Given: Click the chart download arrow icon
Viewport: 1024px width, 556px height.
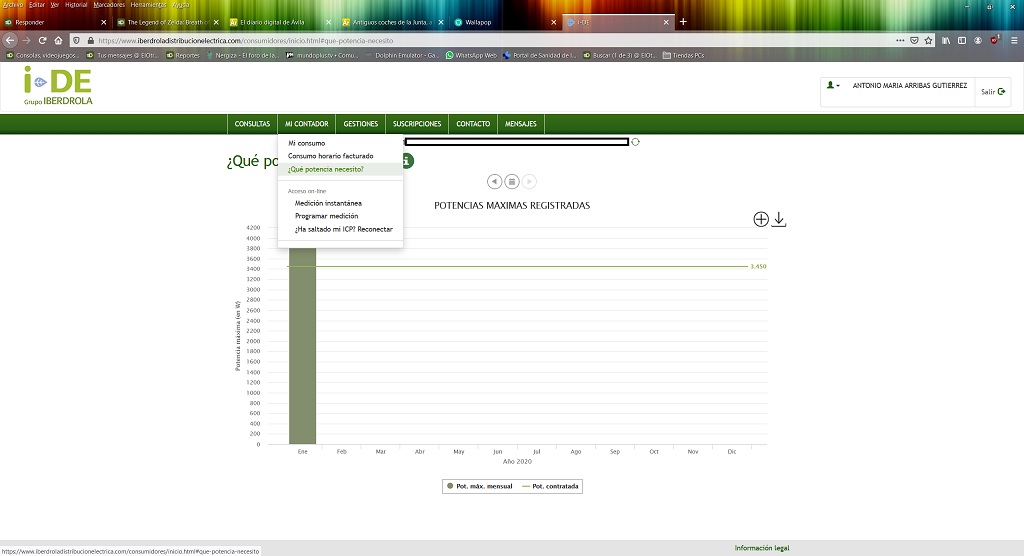Looking at the screenshot, I should (x=779, y=219).
